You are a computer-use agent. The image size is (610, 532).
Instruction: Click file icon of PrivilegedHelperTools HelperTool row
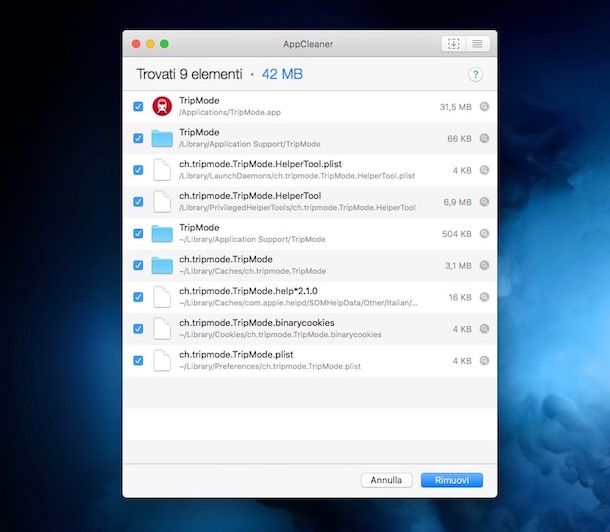tap(162, 202)
